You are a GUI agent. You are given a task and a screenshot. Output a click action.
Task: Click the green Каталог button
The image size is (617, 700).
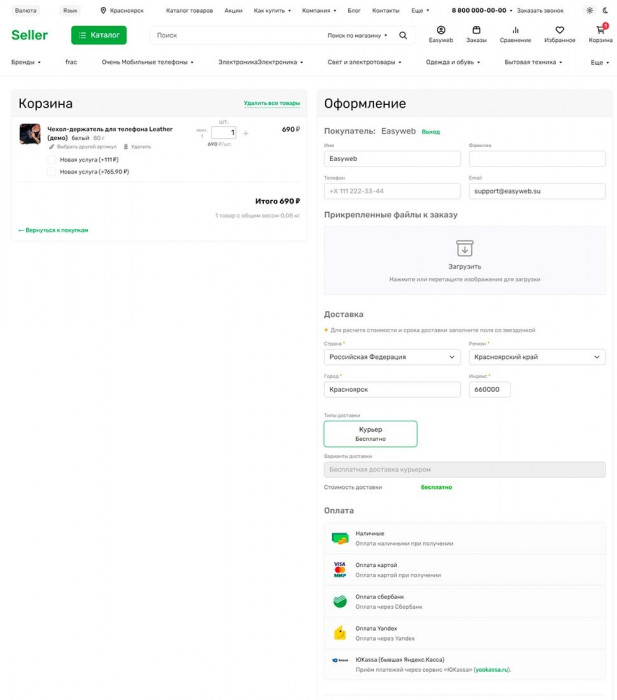coord(99,35)
